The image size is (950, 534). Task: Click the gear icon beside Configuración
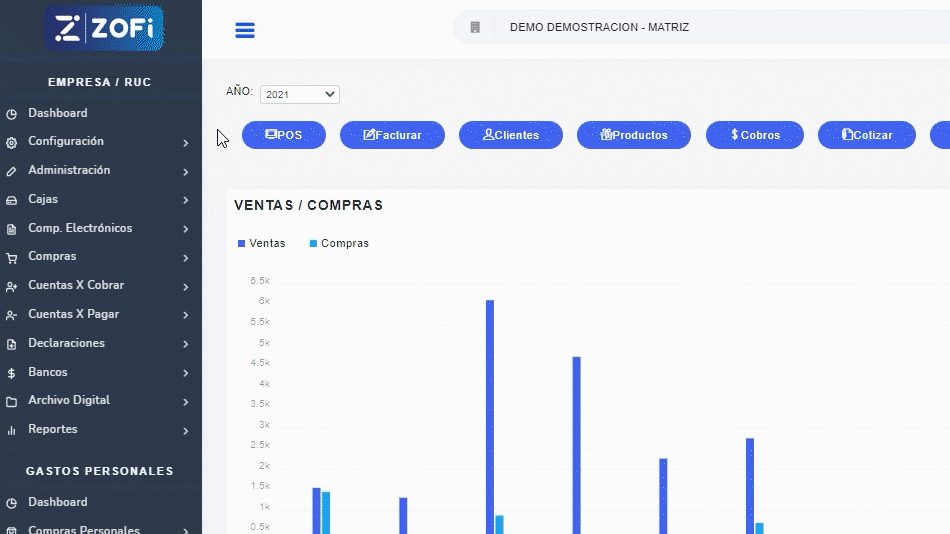11,142
